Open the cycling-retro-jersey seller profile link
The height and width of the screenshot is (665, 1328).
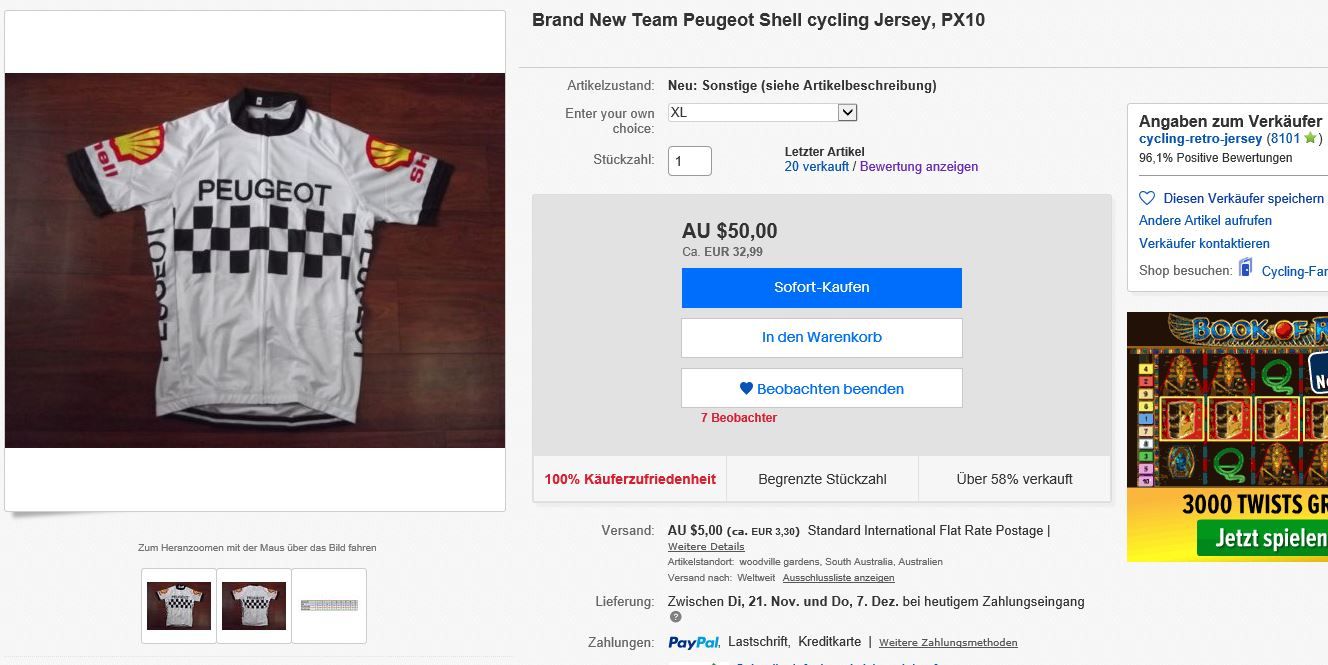1200,139
